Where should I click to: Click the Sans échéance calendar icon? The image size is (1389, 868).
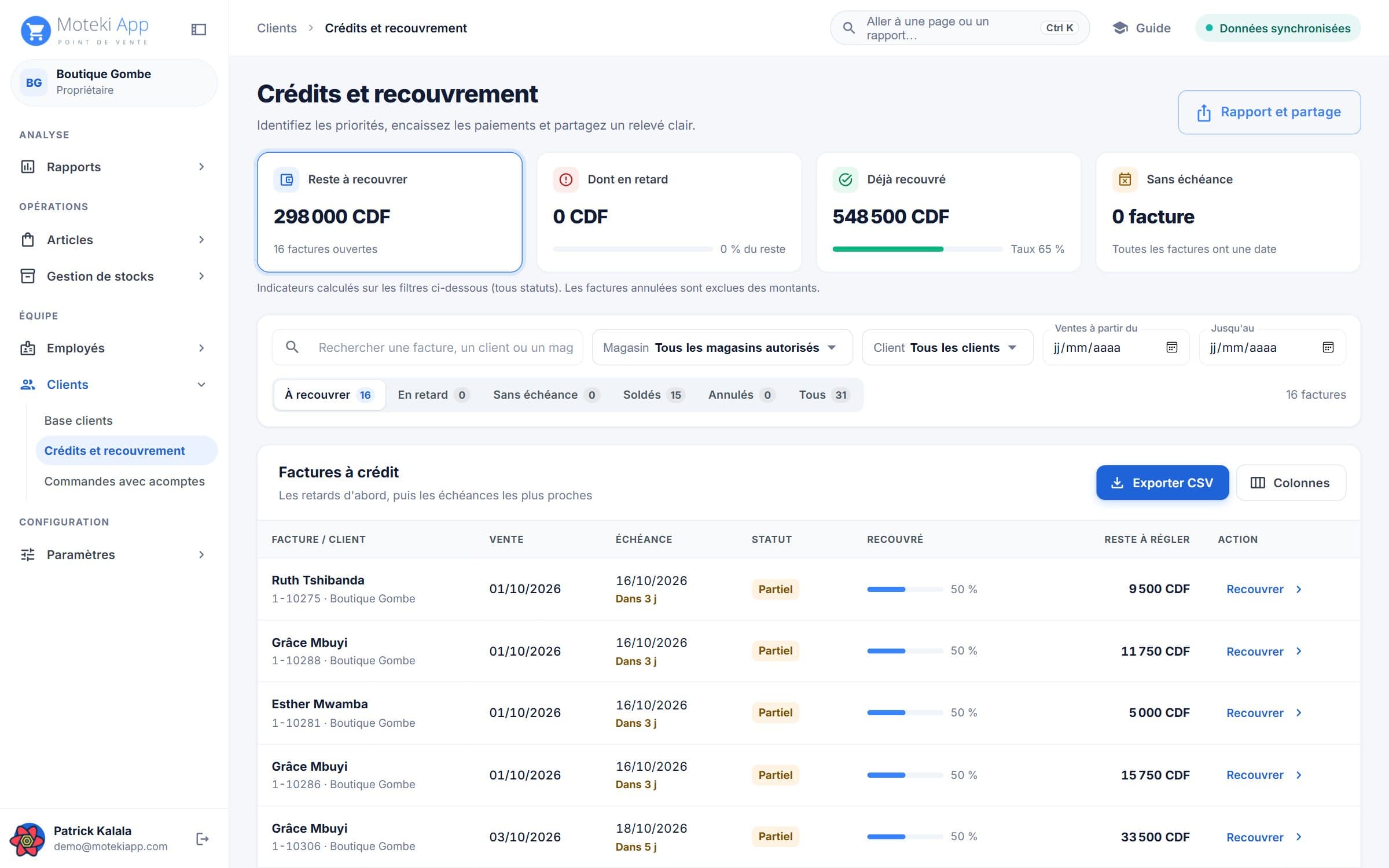pyautogui.click(x=1125, y=179)
